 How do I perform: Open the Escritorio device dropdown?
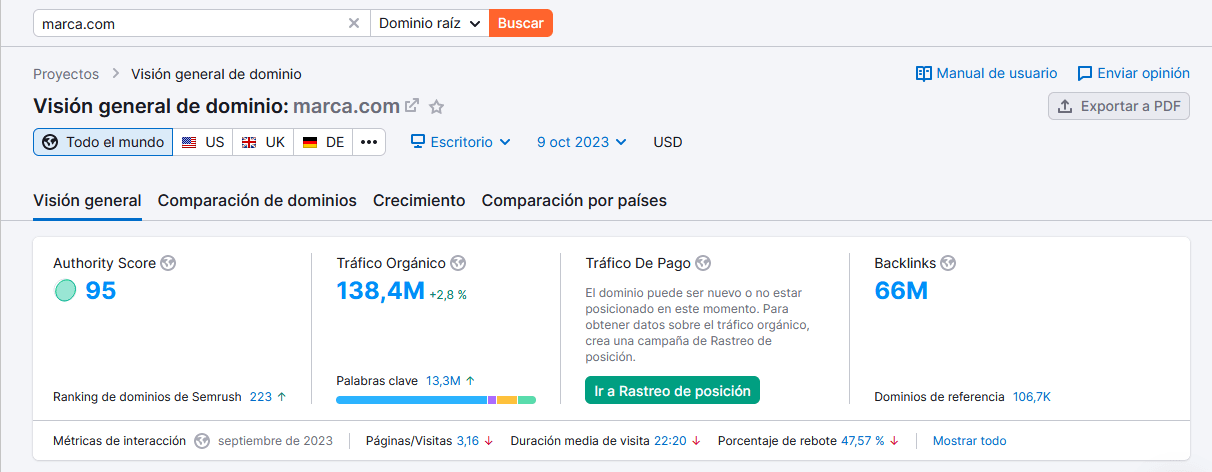(461, 142)
